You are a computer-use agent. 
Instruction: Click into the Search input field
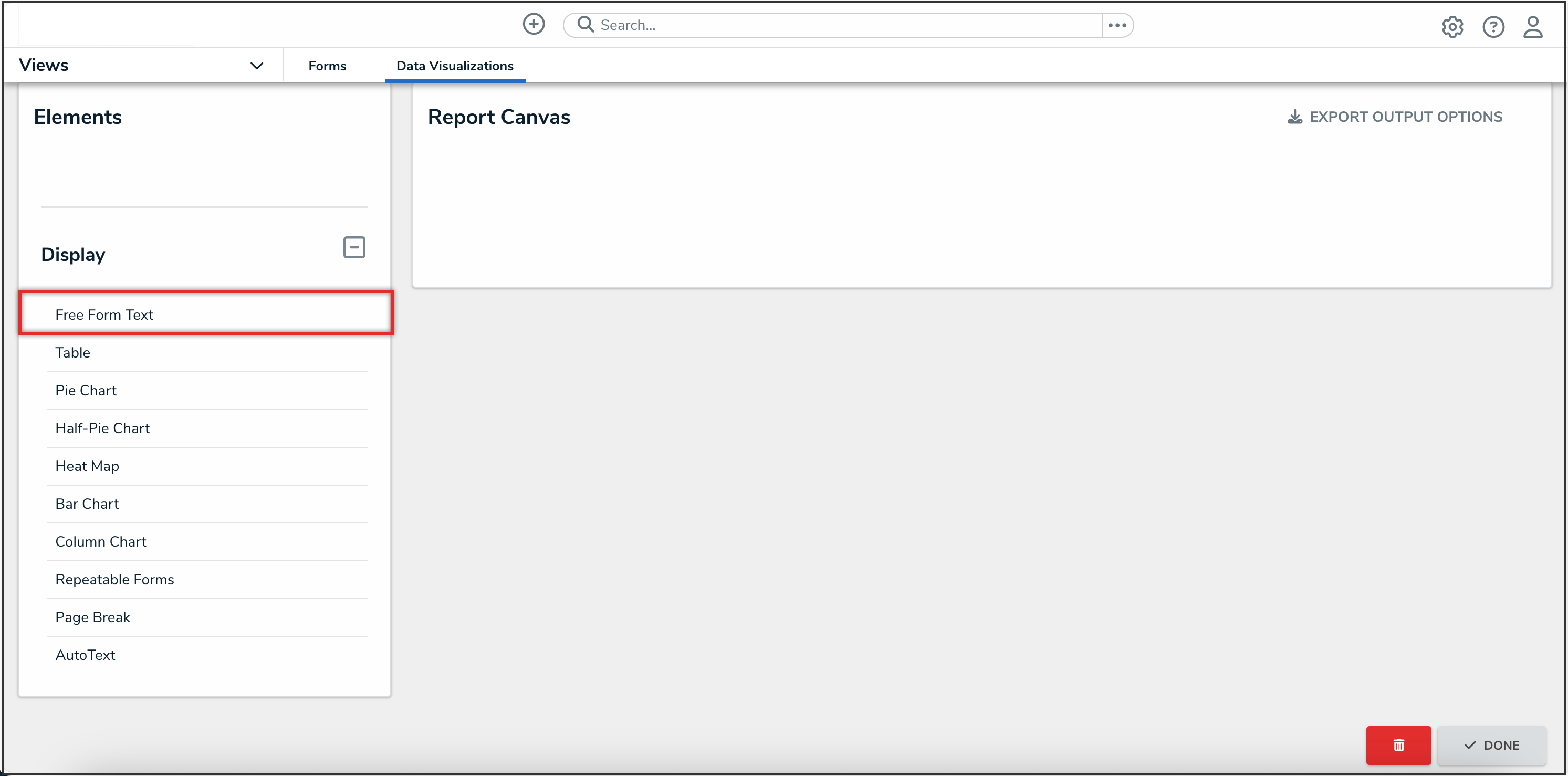click(x=846, y=25)
